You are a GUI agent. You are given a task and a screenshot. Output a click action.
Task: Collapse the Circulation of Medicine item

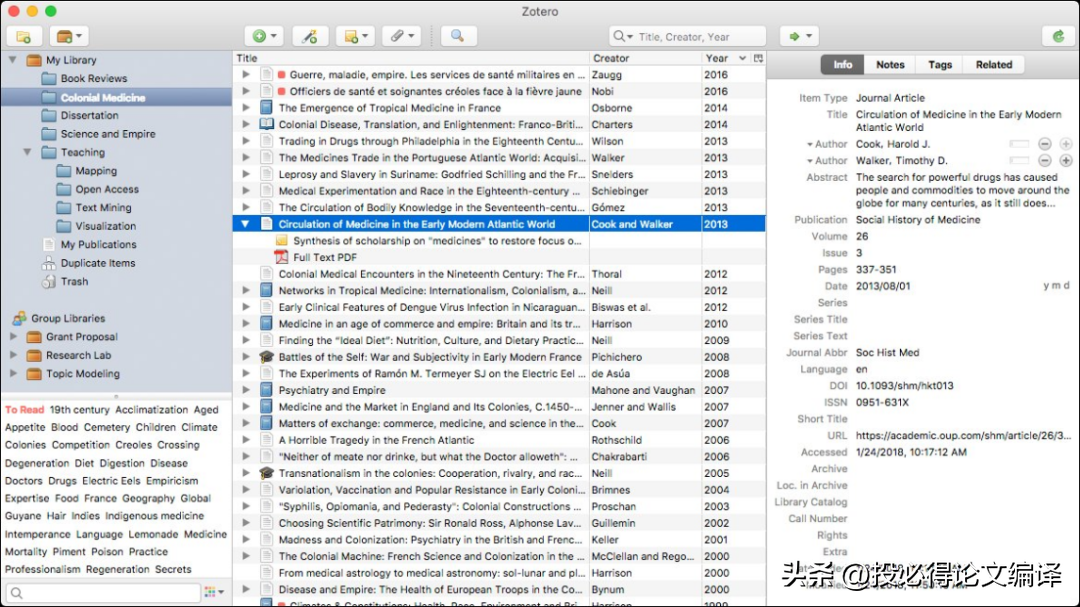coord(245,224)
